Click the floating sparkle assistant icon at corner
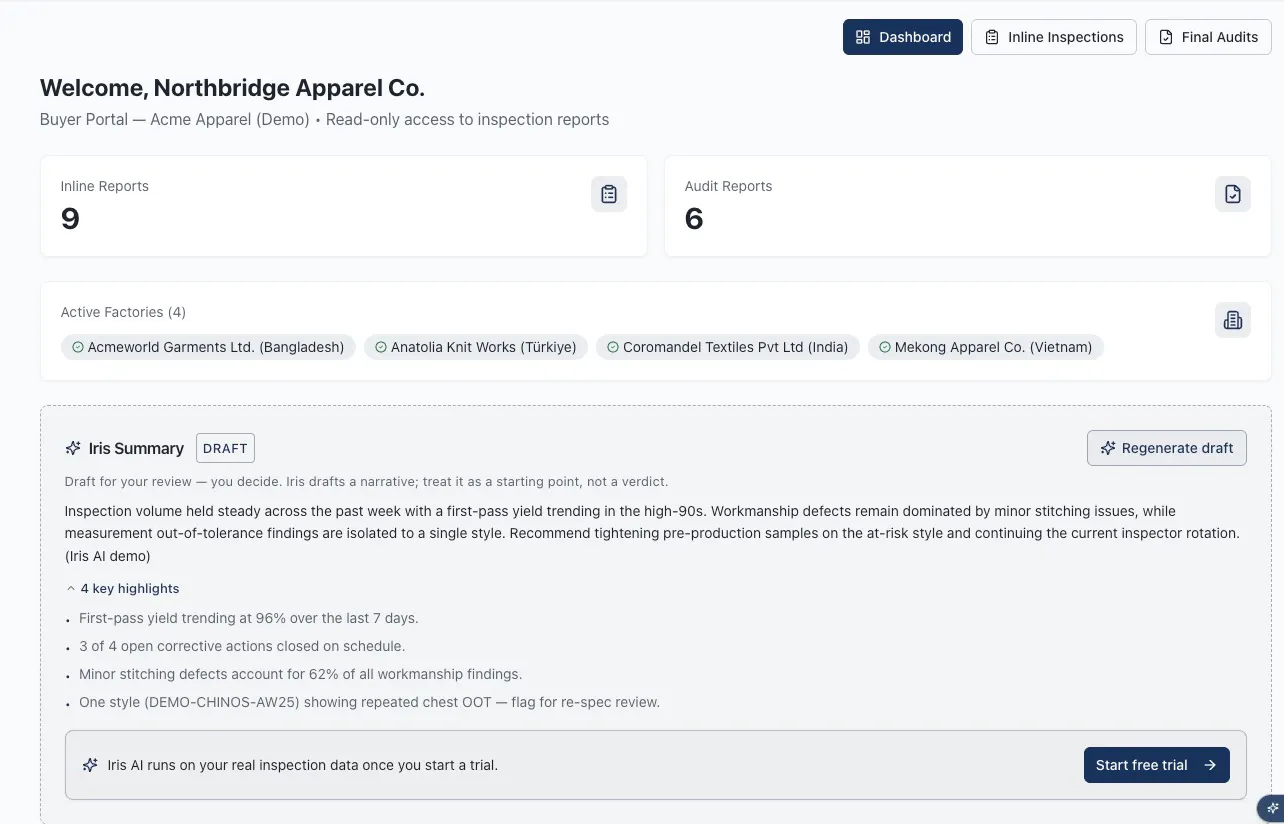The image size is (1284, 824). click(x=1272, y=808)
